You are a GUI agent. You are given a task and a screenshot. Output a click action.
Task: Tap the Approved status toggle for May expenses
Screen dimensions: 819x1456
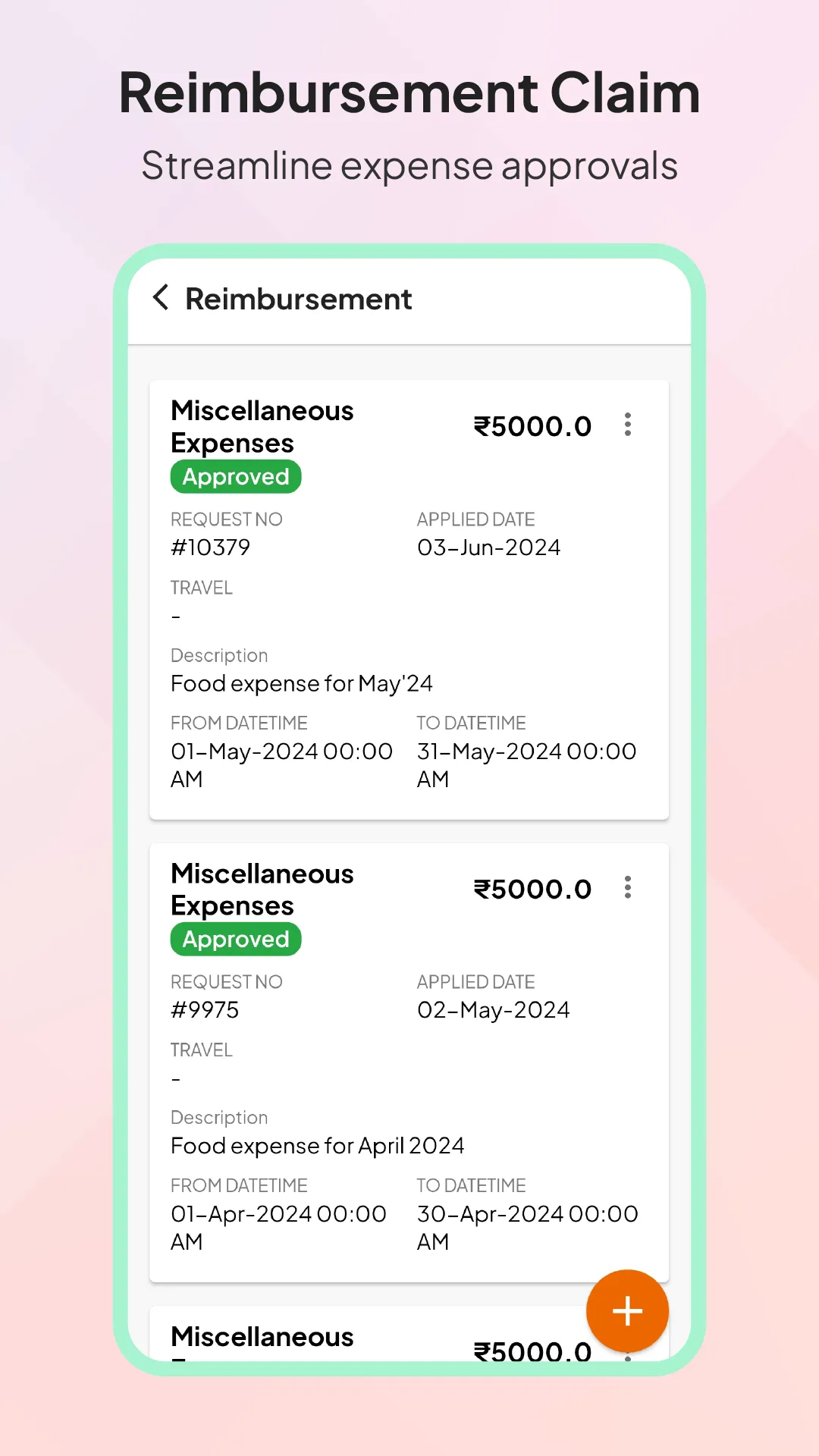pyautogui.click(x=235, y=476)
